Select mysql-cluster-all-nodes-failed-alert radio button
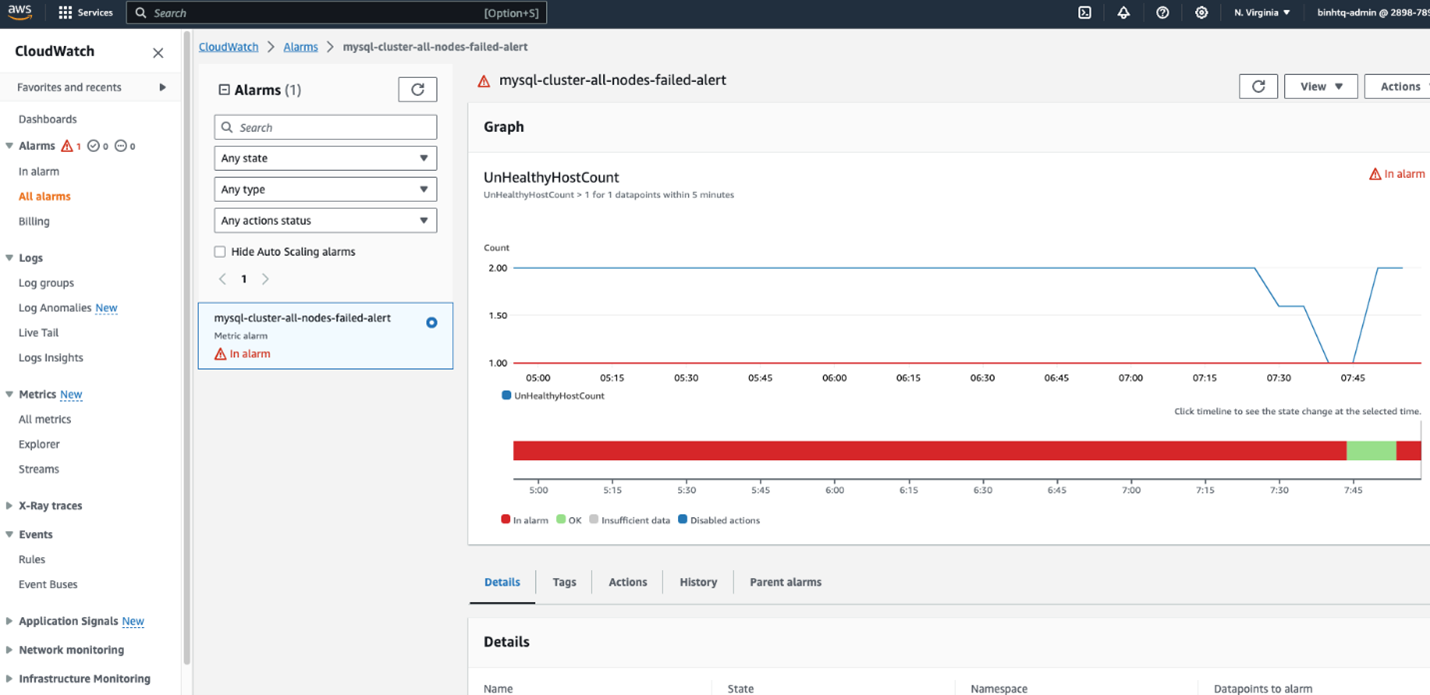Screen dimensions: 1430x695 click(432, 323)
